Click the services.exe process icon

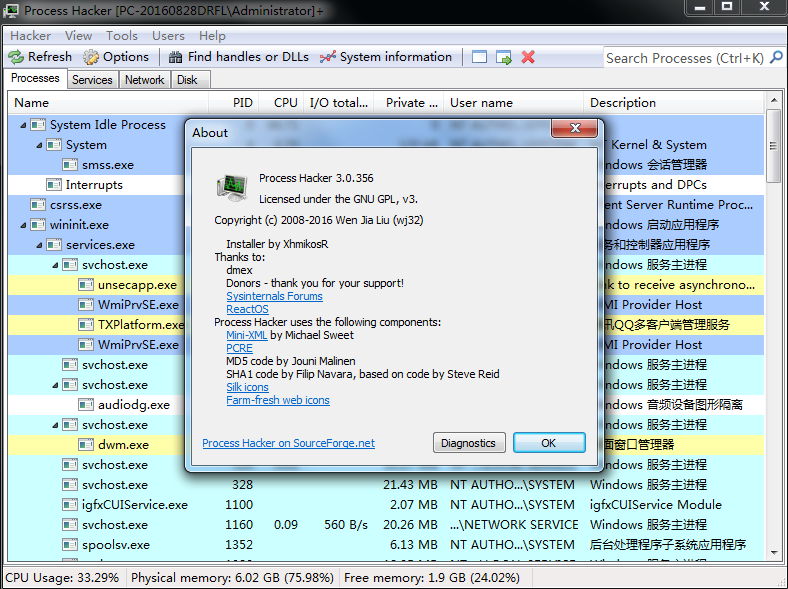pos(54,245)
